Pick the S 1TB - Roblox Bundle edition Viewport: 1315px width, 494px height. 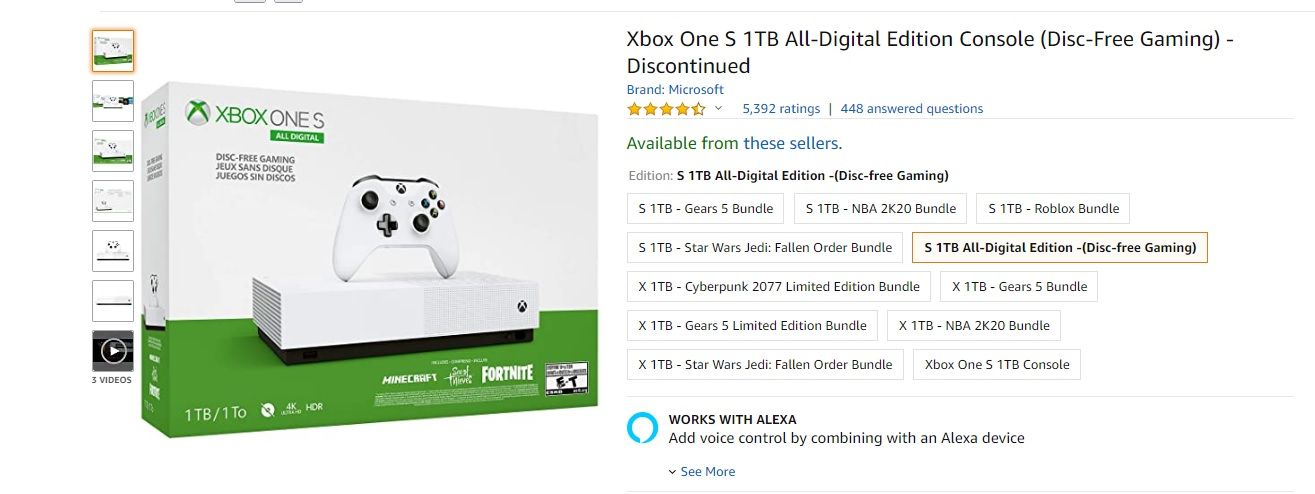pyautogui.click(x=1053, y=209)
